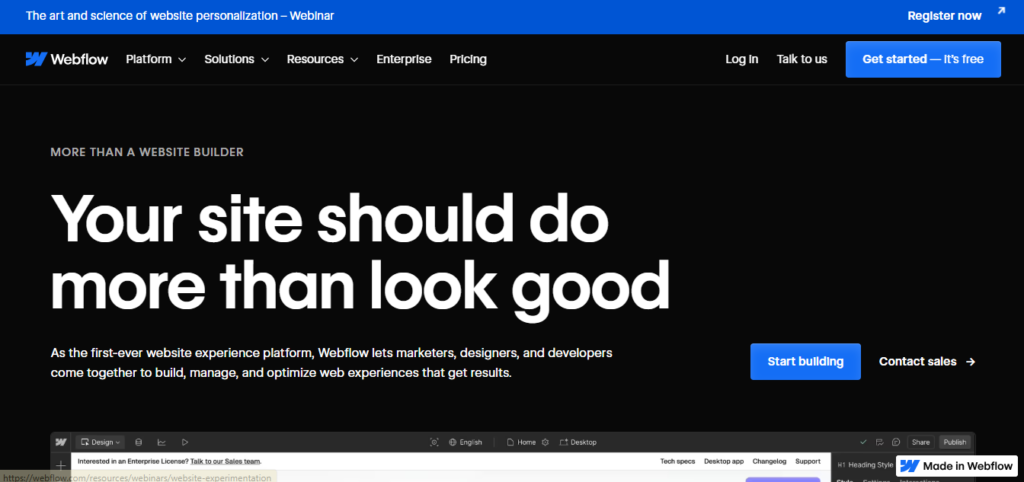Expand the Resources dropdown menu
Screen dimensions: 1024x482
[x=323, y=59]
